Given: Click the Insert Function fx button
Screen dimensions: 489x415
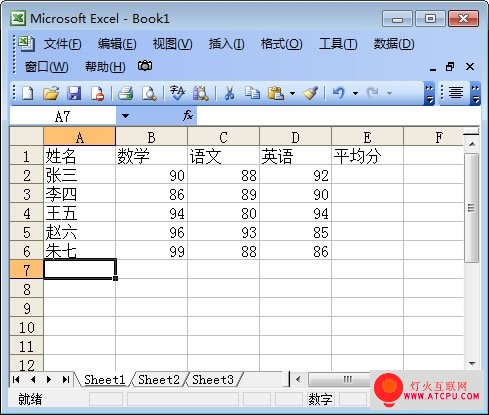Looking at the screenshot, I should pos(188,116).
